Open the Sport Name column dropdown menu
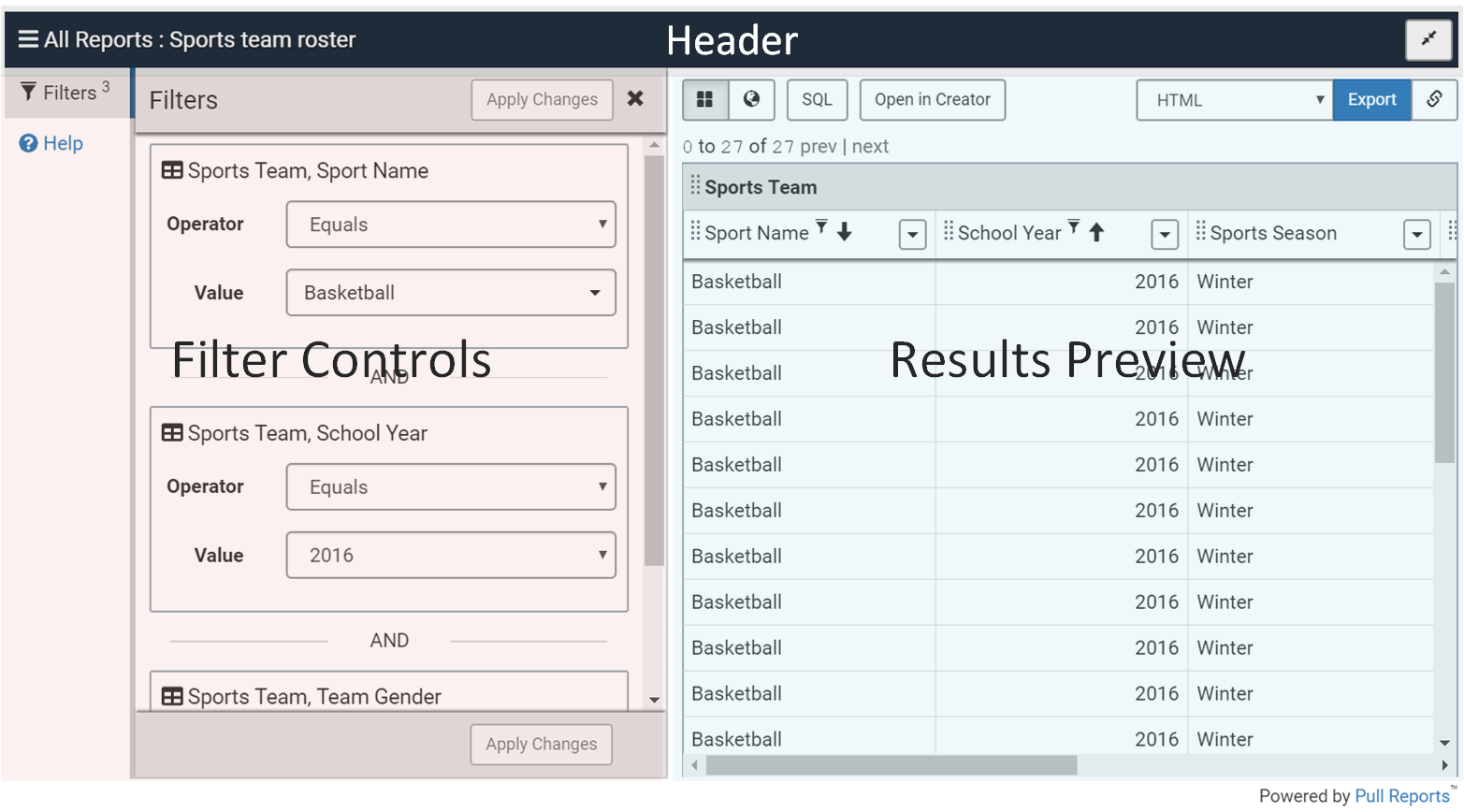 (x=912, y=234)
